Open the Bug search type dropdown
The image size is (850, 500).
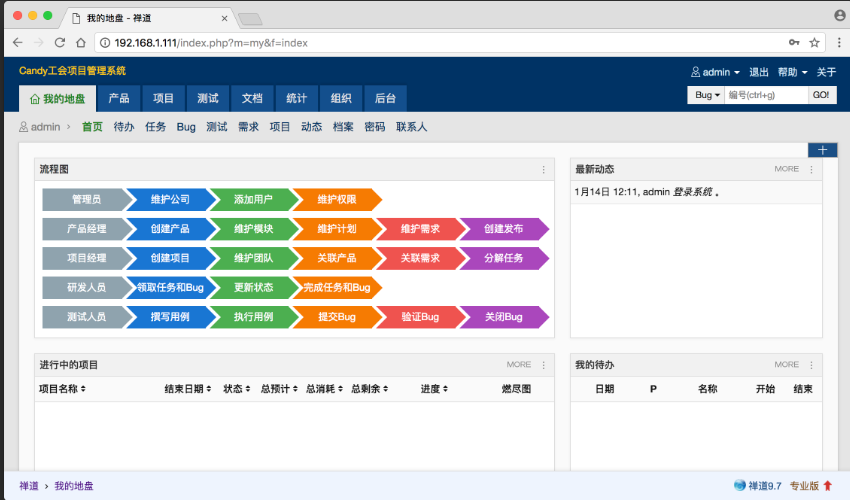(x=706, y=95)
